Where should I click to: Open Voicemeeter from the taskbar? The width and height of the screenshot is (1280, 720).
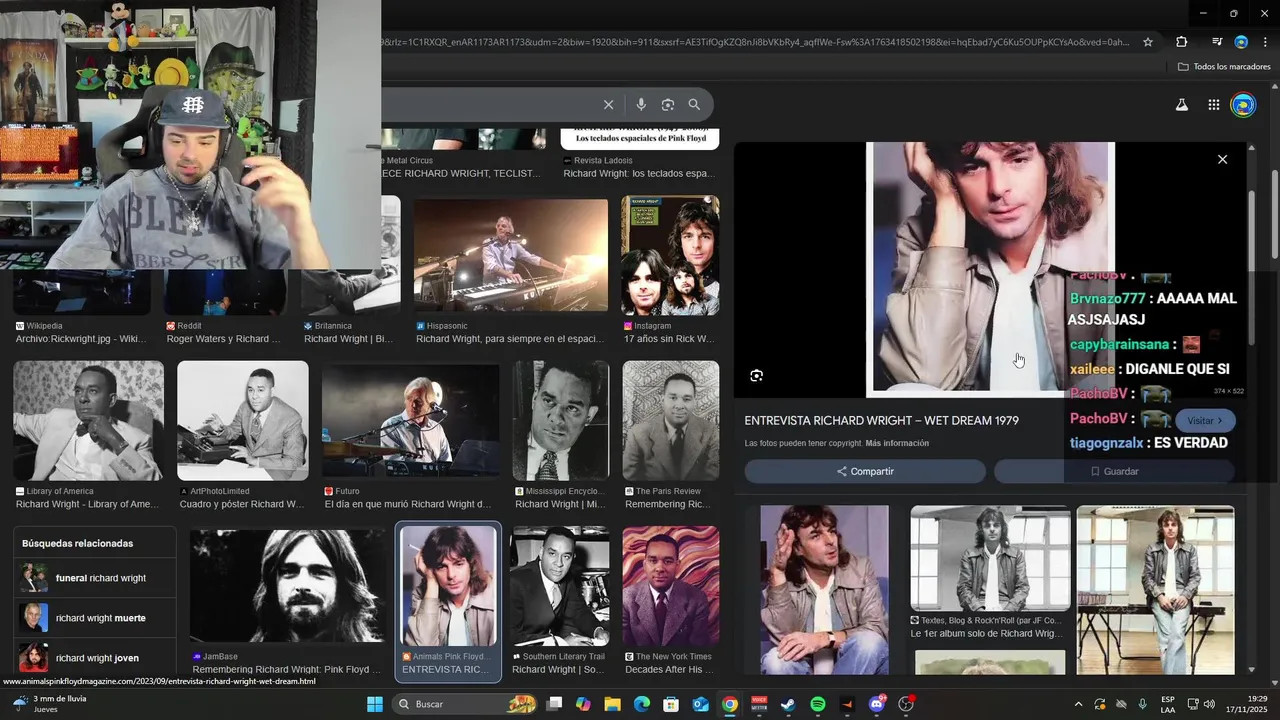[x=759, y=704]
